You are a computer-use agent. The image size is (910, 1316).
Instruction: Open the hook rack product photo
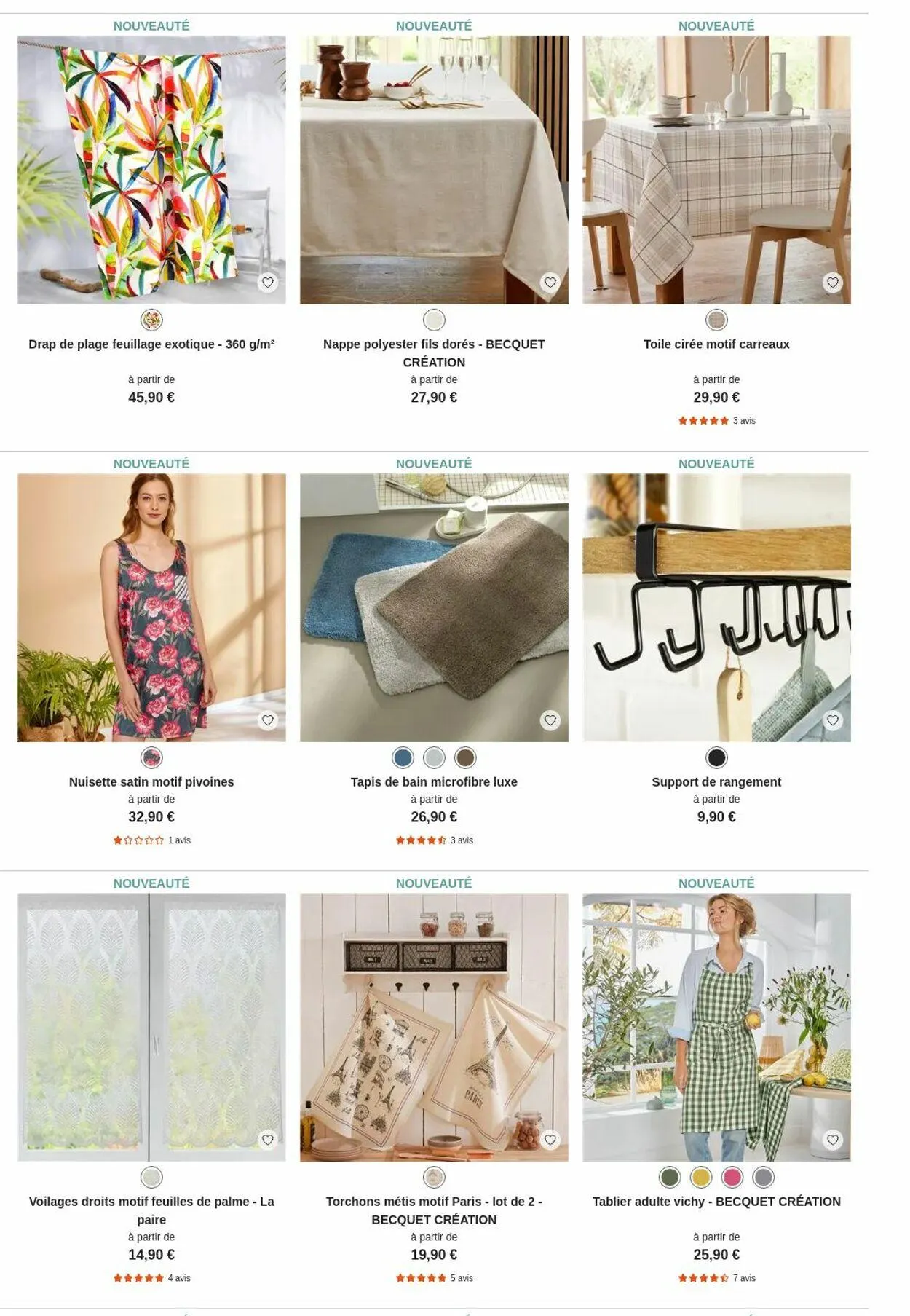click(x=716, y=608)
